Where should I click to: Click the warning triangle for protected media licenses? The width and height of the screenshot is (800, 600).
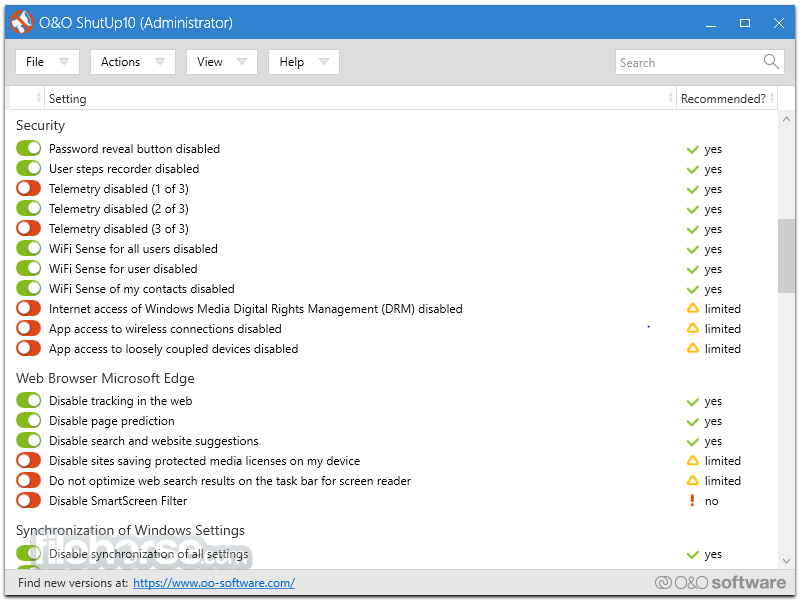692,461
